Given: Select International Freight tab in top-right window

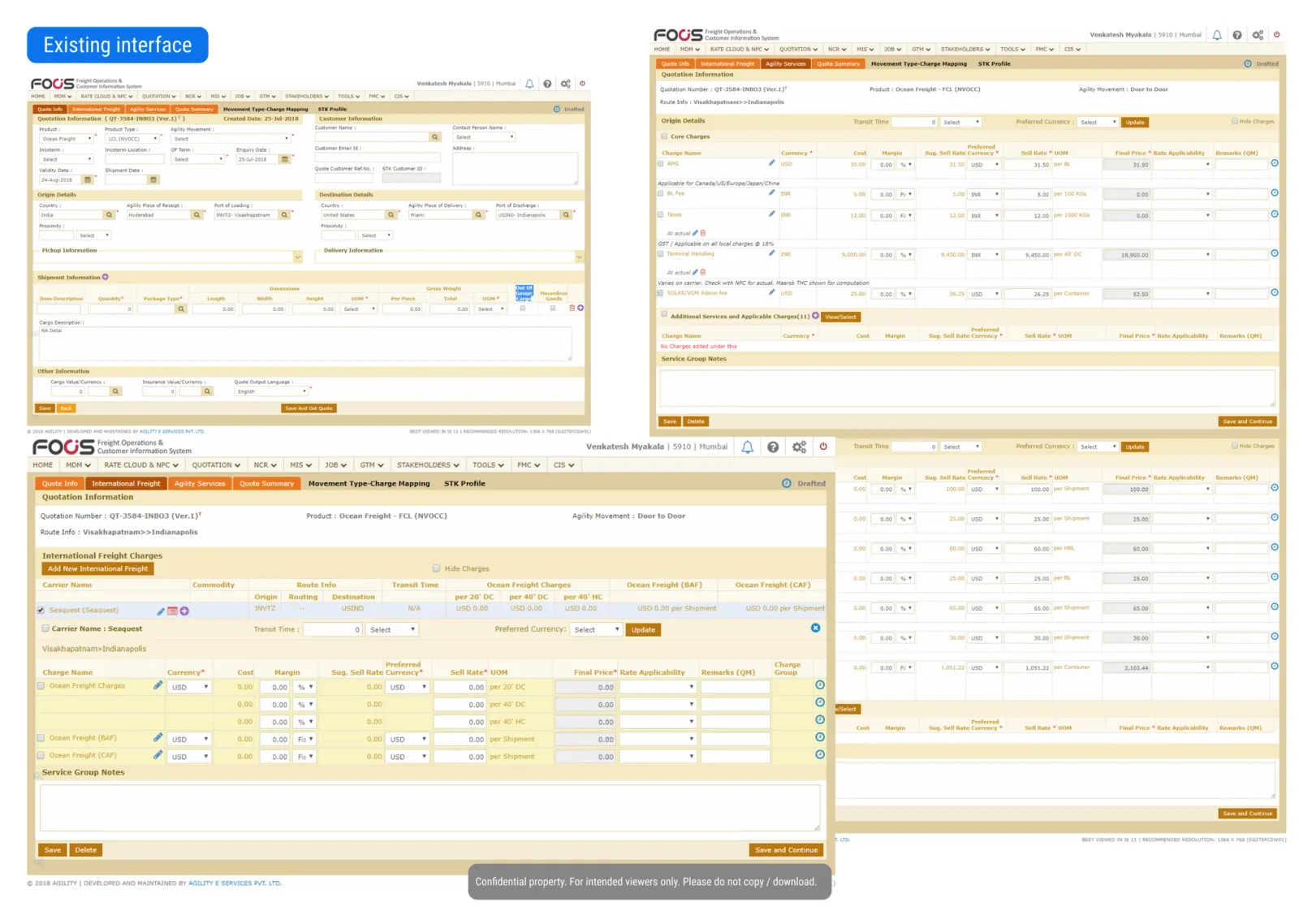Looking at the screenshot, I should point(727,63).
